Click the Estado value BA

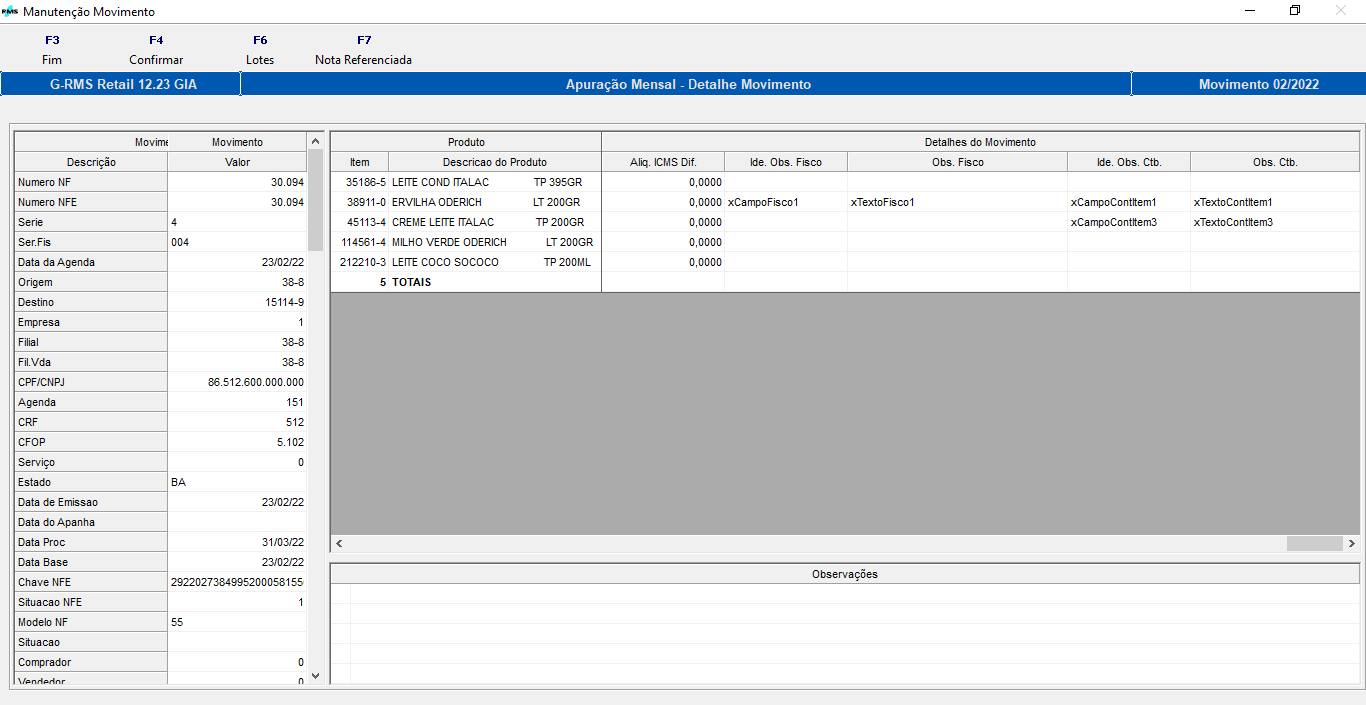point(237,482)
